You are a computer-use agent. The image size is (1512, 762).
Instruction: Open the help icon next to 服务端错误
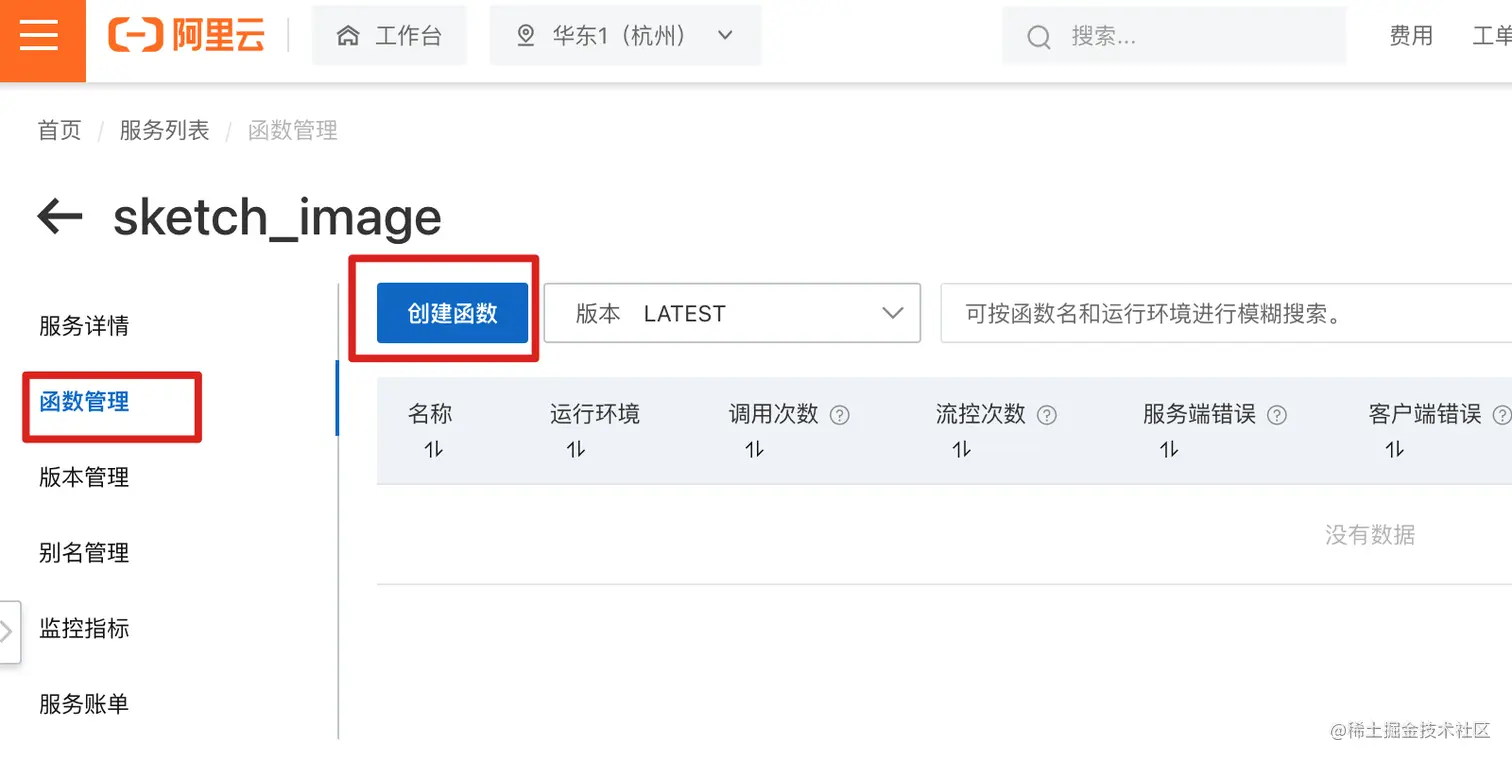pos(1276,414)
